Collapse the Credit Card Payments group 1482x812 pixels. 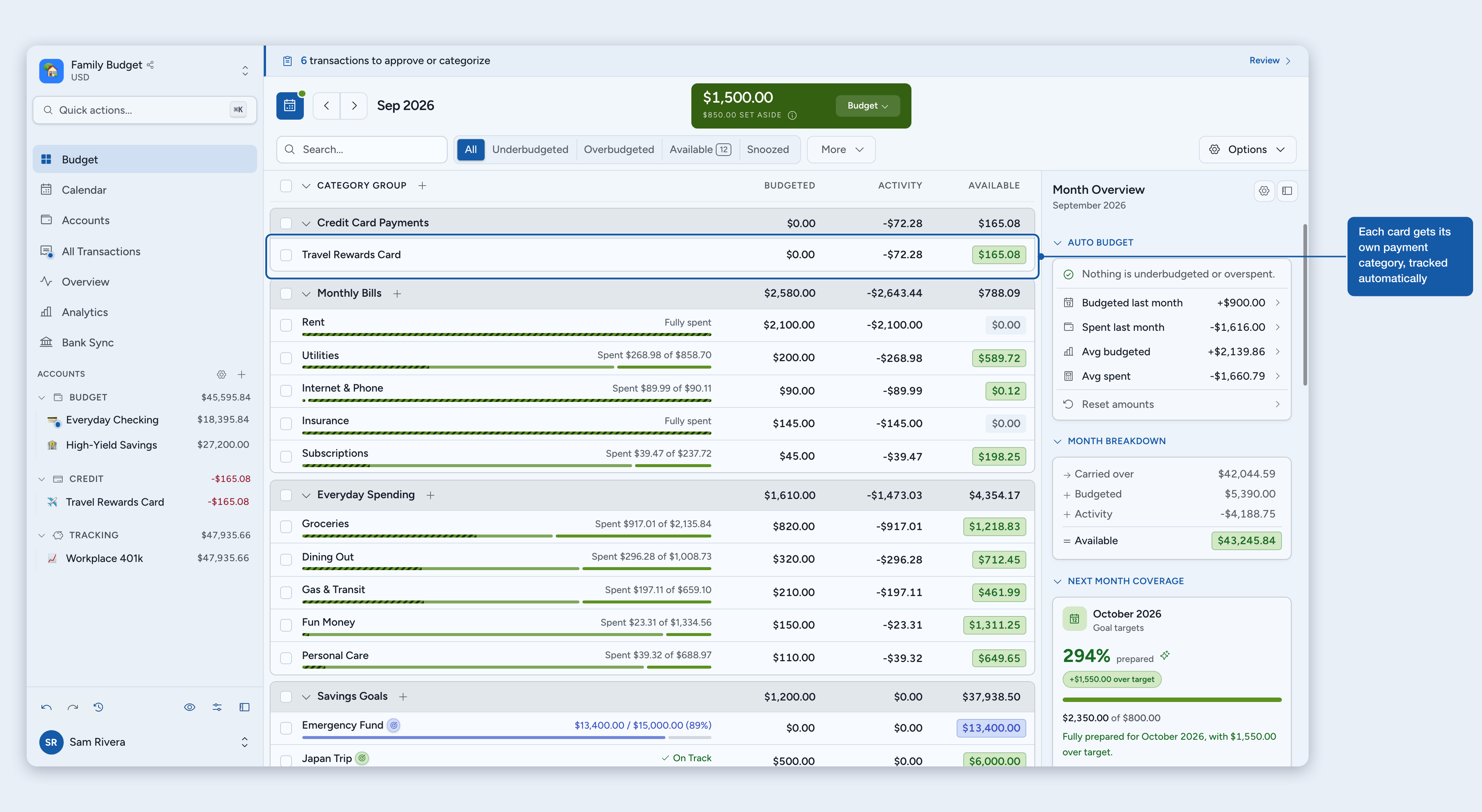click(306, 223)
